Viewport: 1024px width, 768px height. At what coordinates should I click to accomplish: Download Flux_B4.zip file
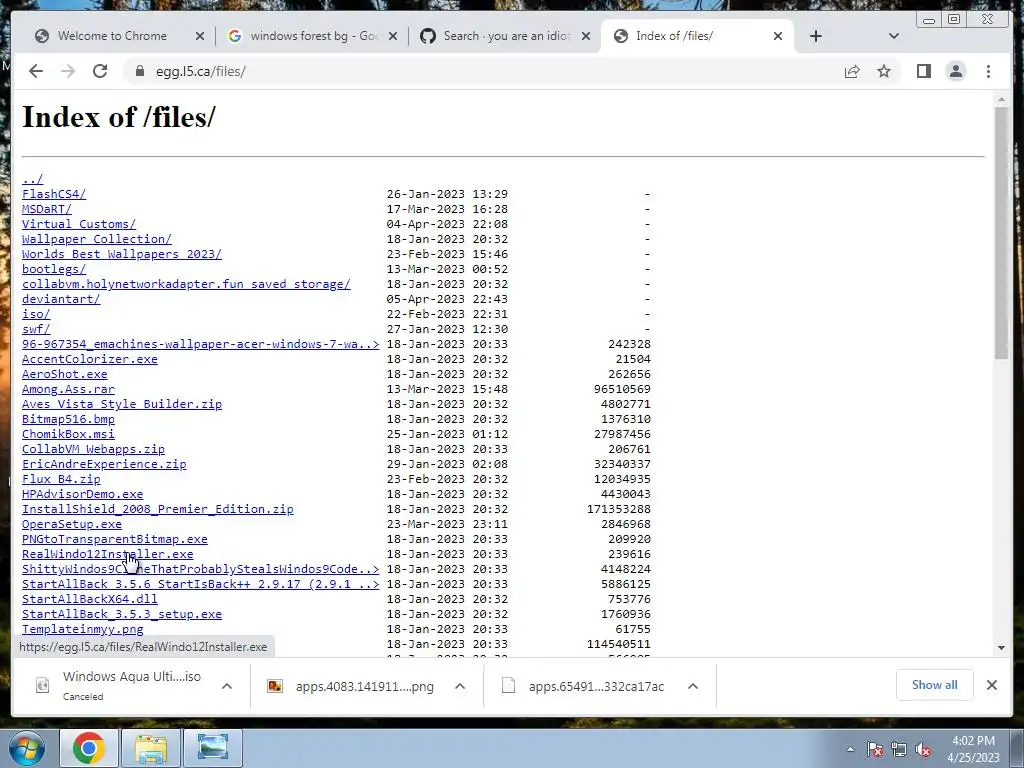pos(61,479)
